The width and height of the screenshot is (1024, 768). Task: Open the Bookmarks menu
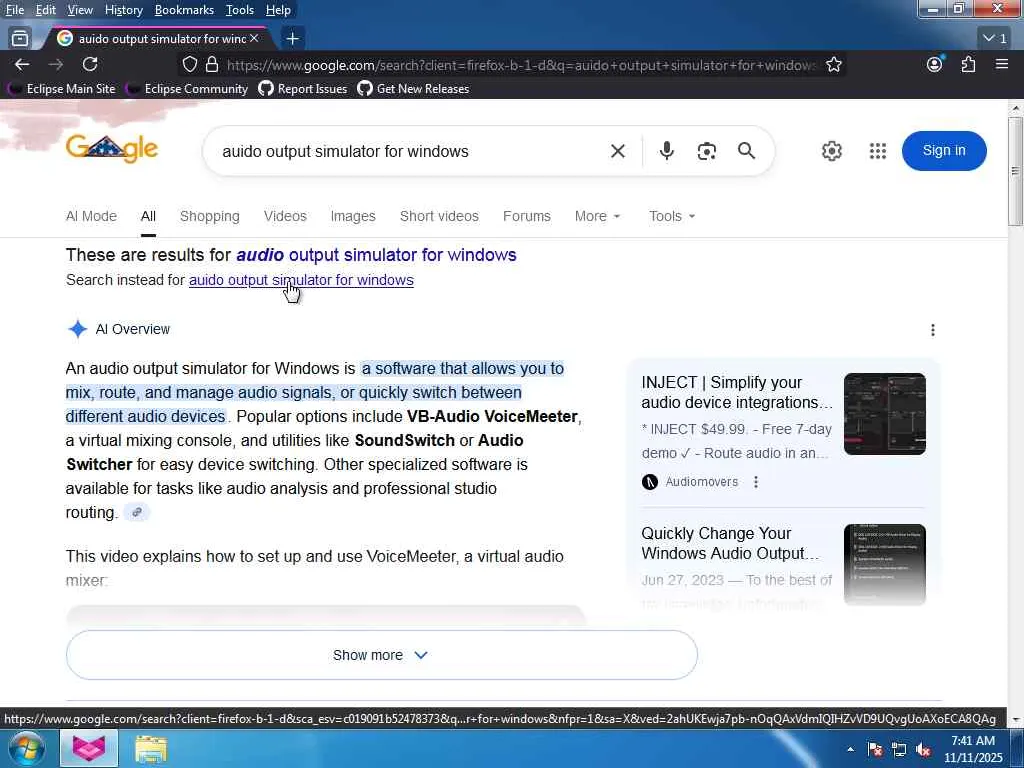coord(184,10)
